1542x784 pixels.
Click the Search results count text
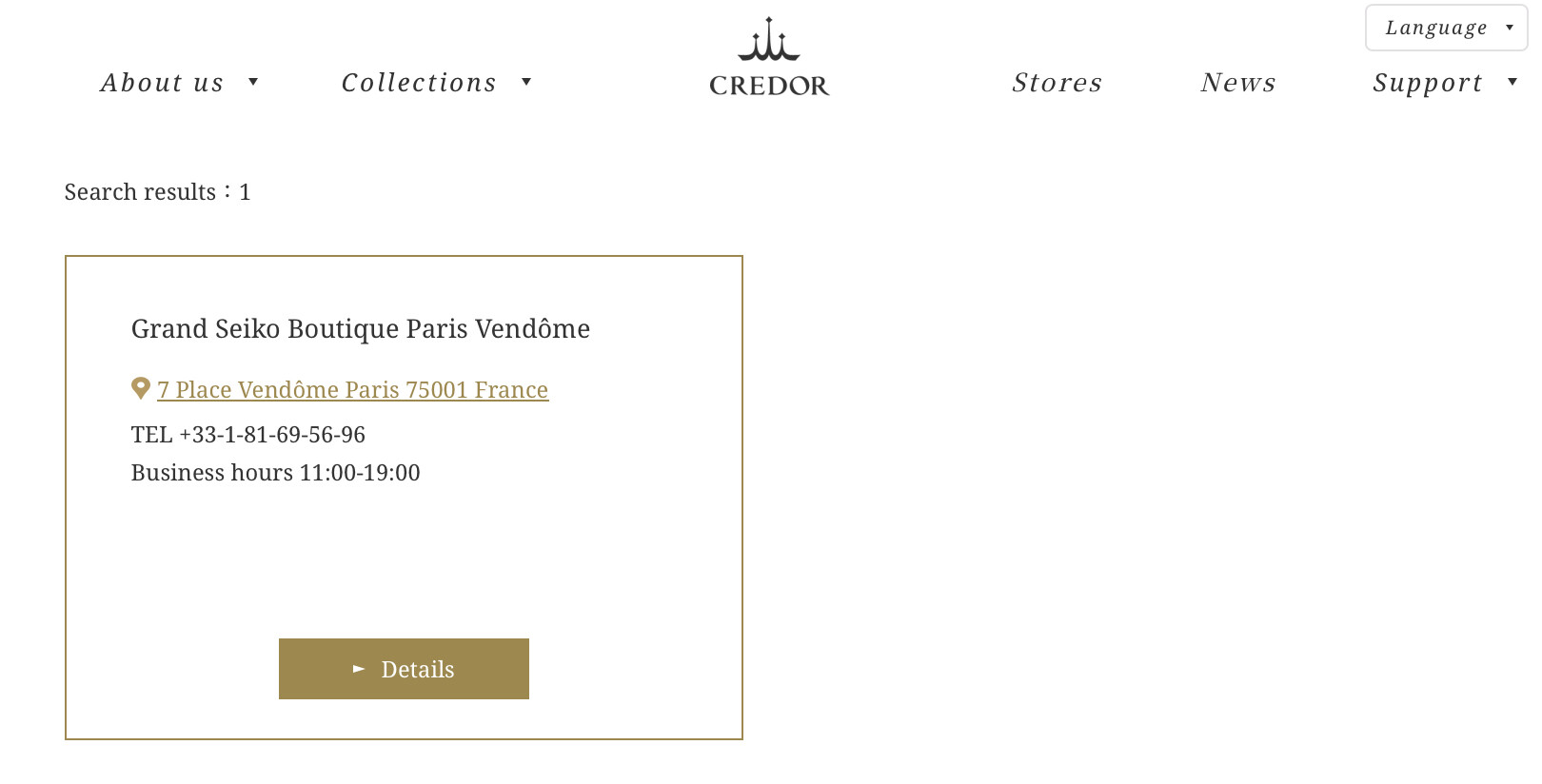click(x=157, y=192)
